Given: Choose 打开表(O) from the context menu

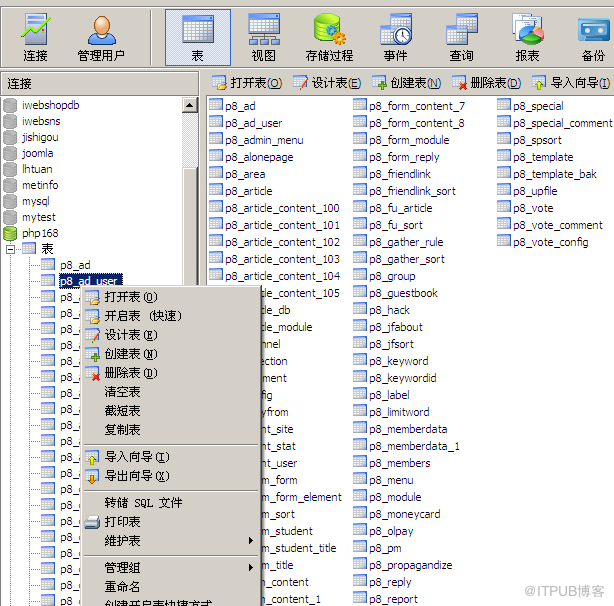Looking at the screenshot, I should click(170, 297).
